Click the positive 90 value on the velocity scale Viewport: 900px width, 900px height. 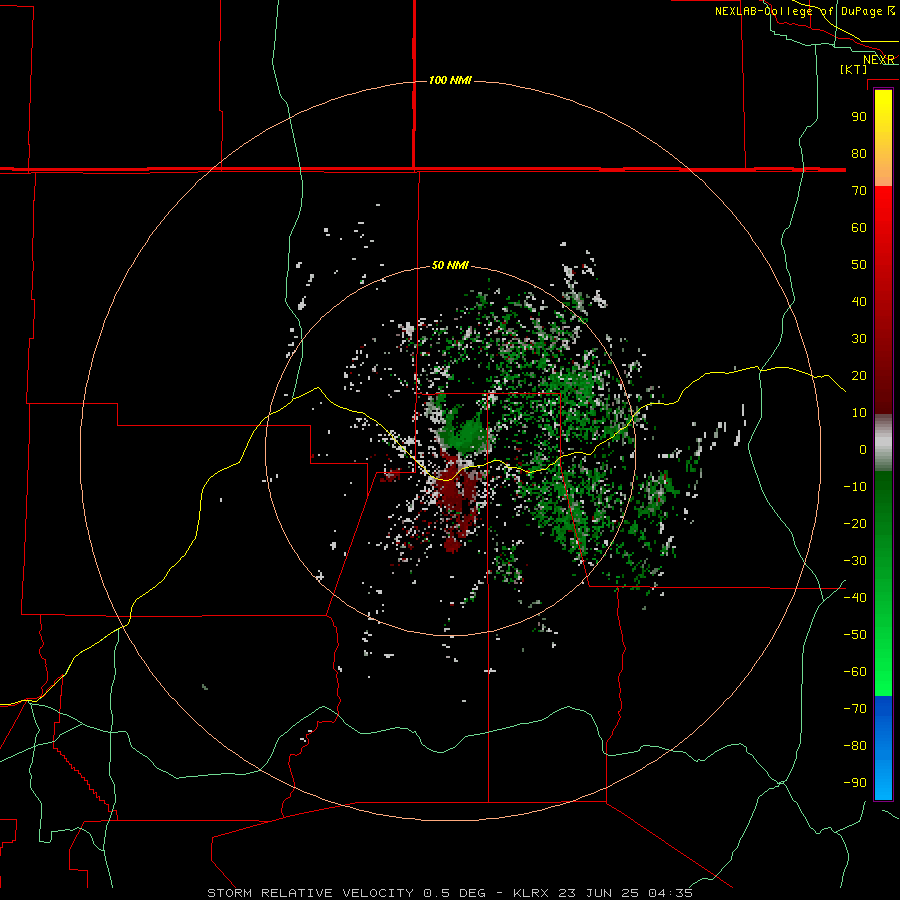pyautogui.click(x=859, y=117)
